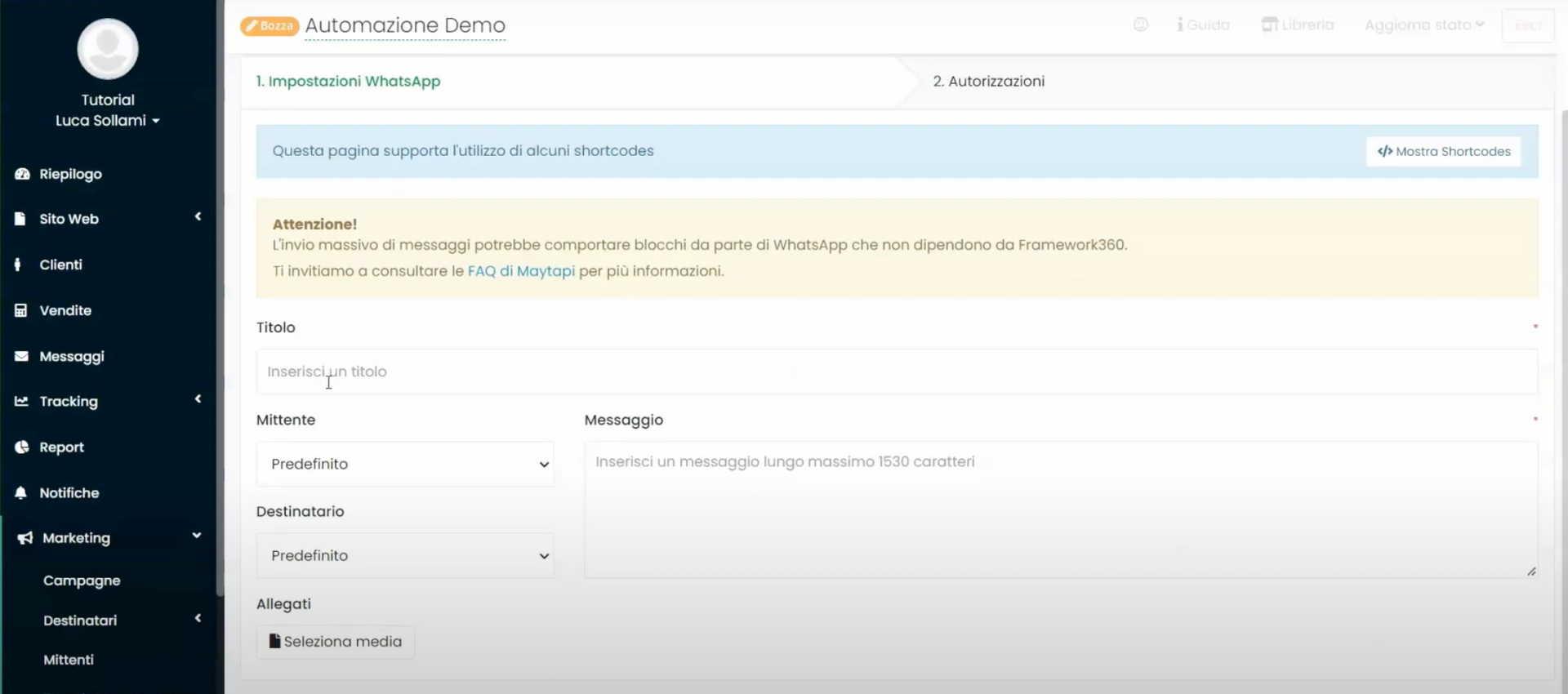Click the Clienti person icon
The height and width of the screenshot is (694, 1568).
coord(18,265)
